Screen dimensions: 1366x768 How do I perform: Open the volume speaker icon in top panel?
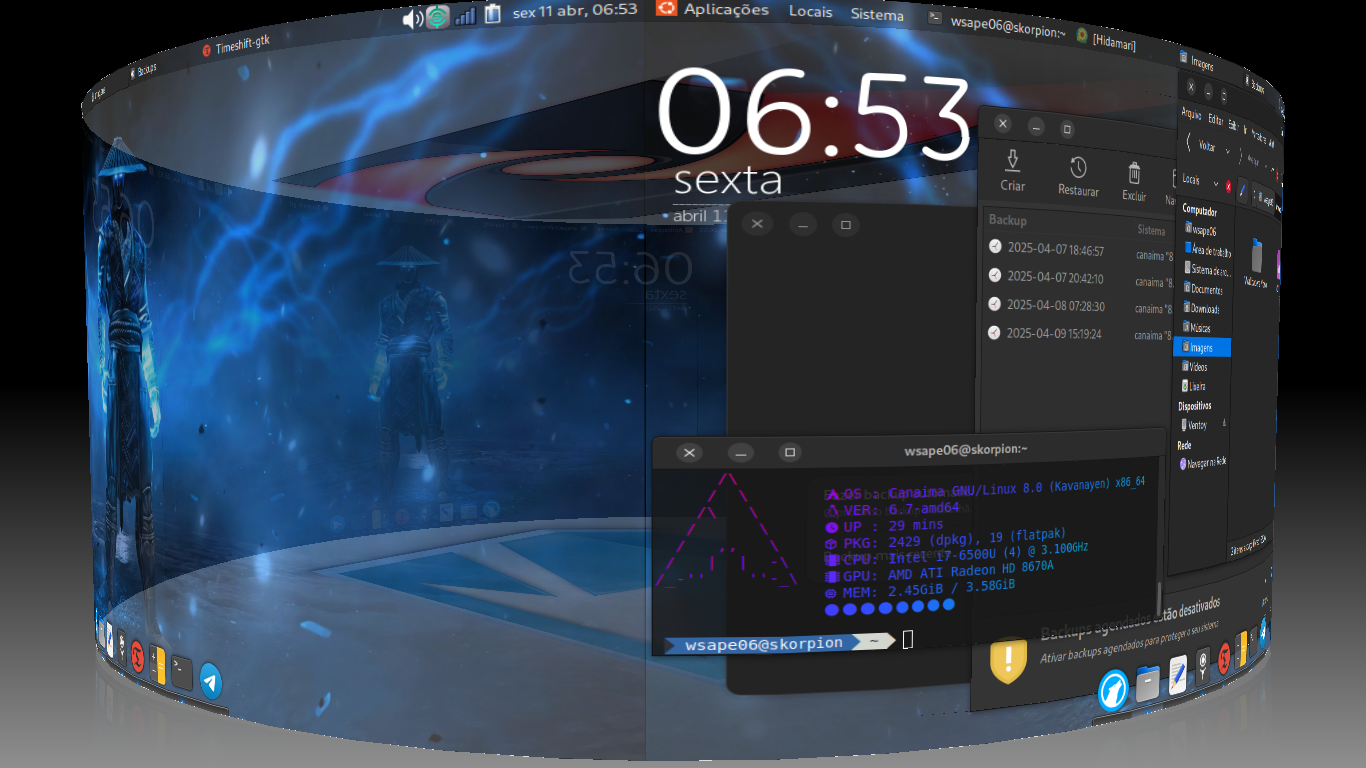(412, 18)
